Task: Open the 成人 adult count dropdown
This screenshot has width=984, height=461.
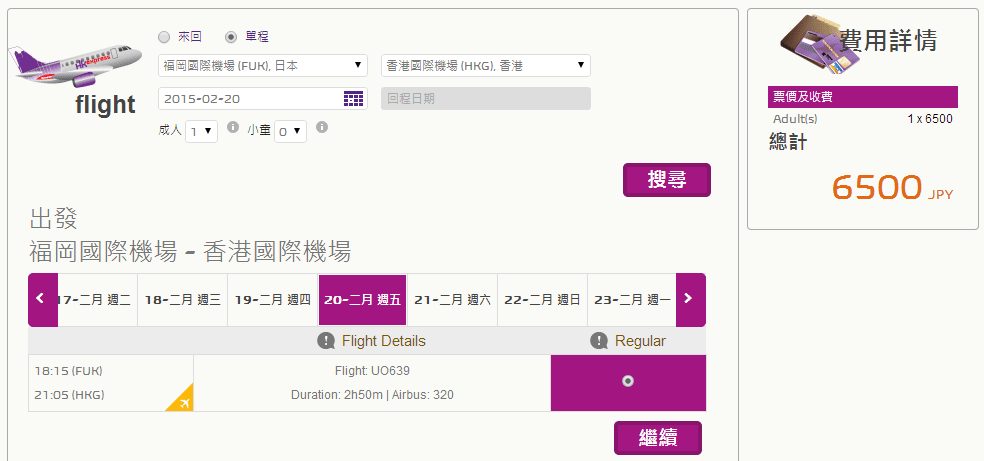Action: [x=201, y=131]
